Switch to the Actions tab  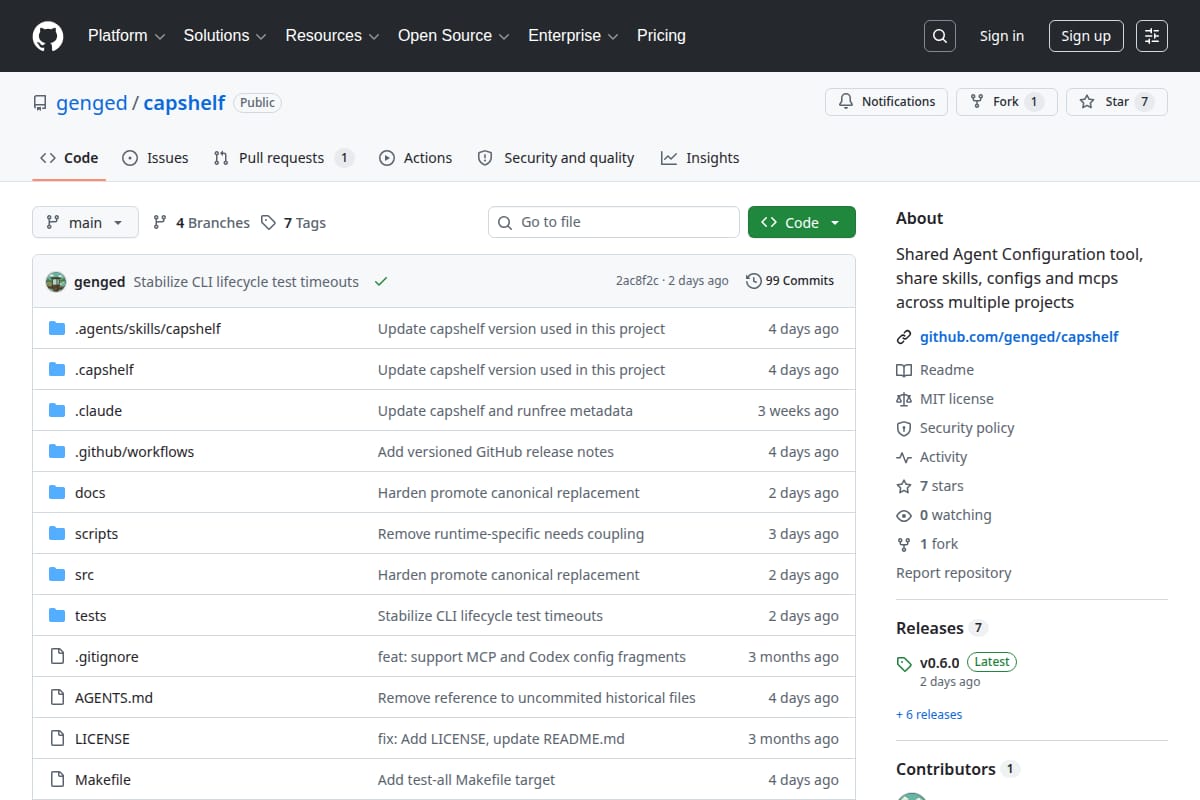click(415, 158)
